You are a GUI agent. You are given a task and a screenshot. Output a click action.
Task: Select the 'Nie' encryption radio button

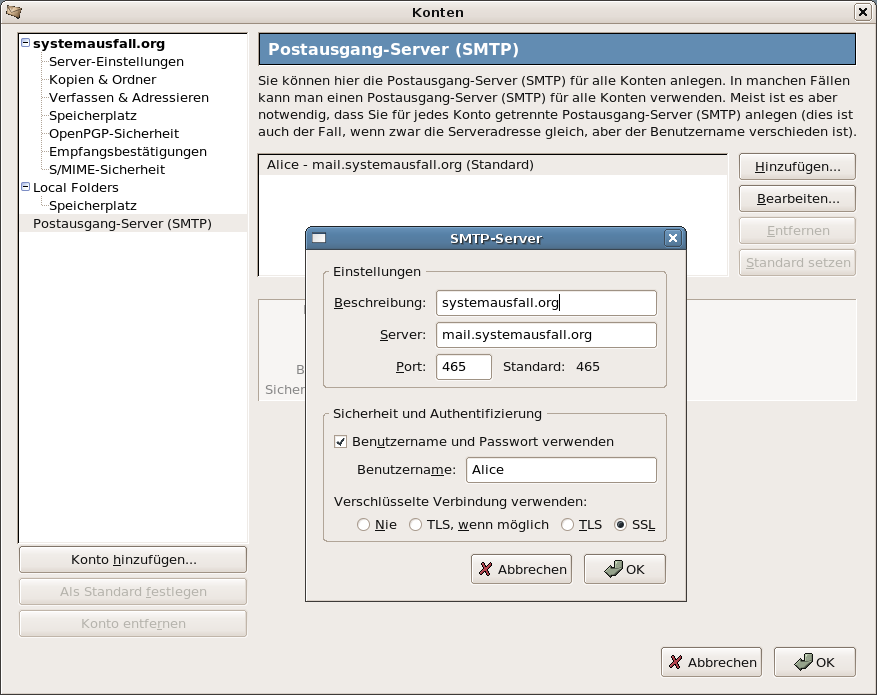364,524
